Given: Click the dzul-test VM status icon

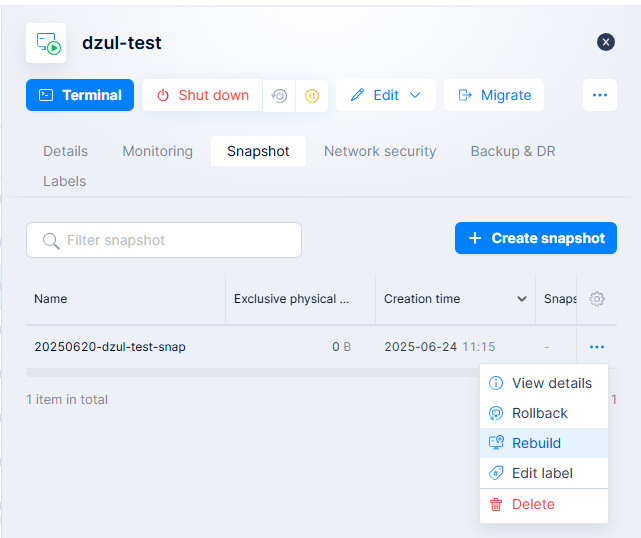Looking at the screenshot, I should [x=47, y=43].
